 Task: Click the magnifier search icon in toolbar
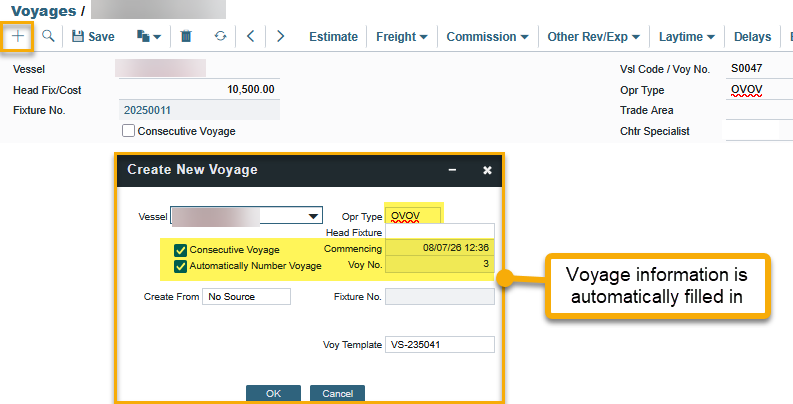pyautogui.click(x=48, y=36)
